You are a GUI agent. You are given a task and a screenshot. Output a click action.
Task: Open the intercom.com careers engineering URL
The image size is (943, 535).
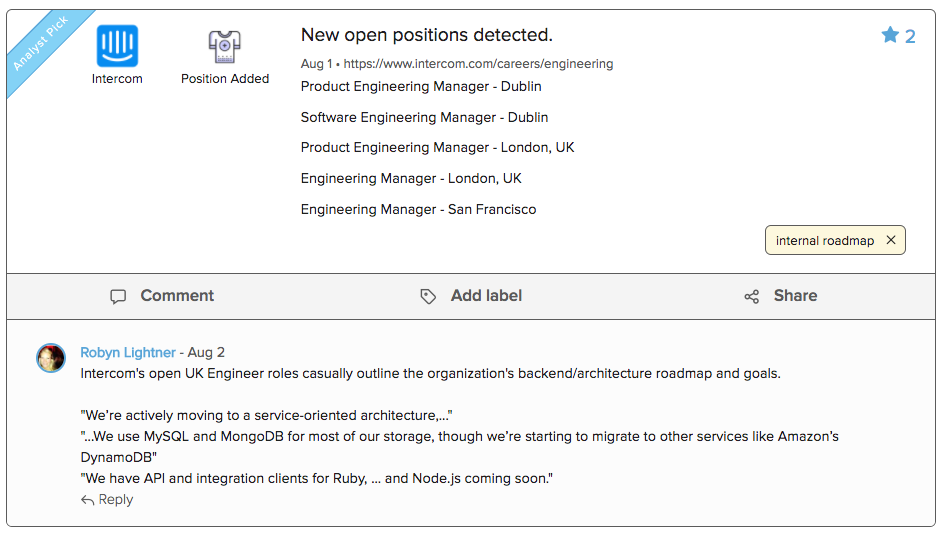click(478, 63)
